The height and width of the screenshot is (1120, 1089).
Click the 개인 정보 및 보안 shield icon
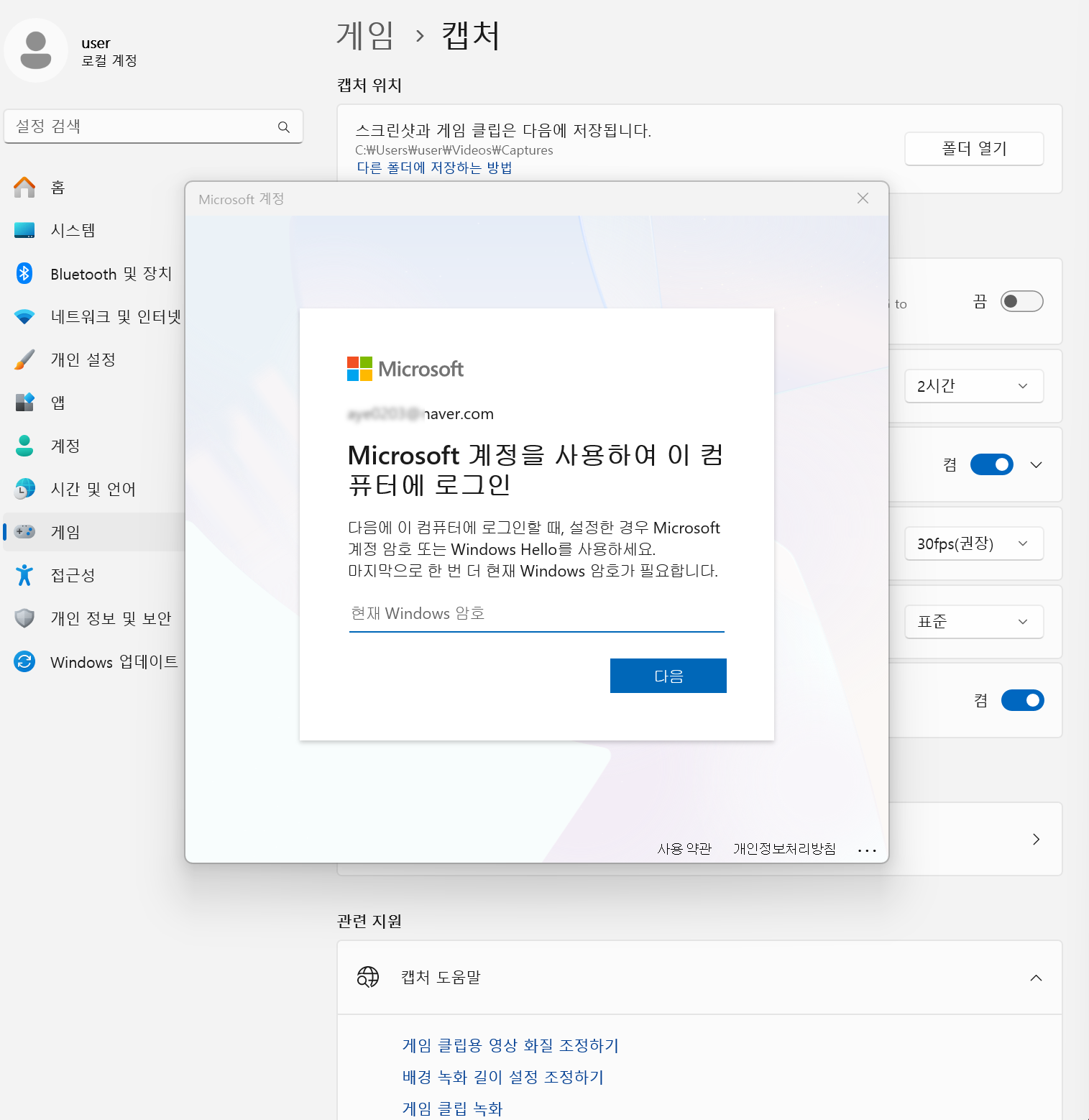click(x=24, y=618)
